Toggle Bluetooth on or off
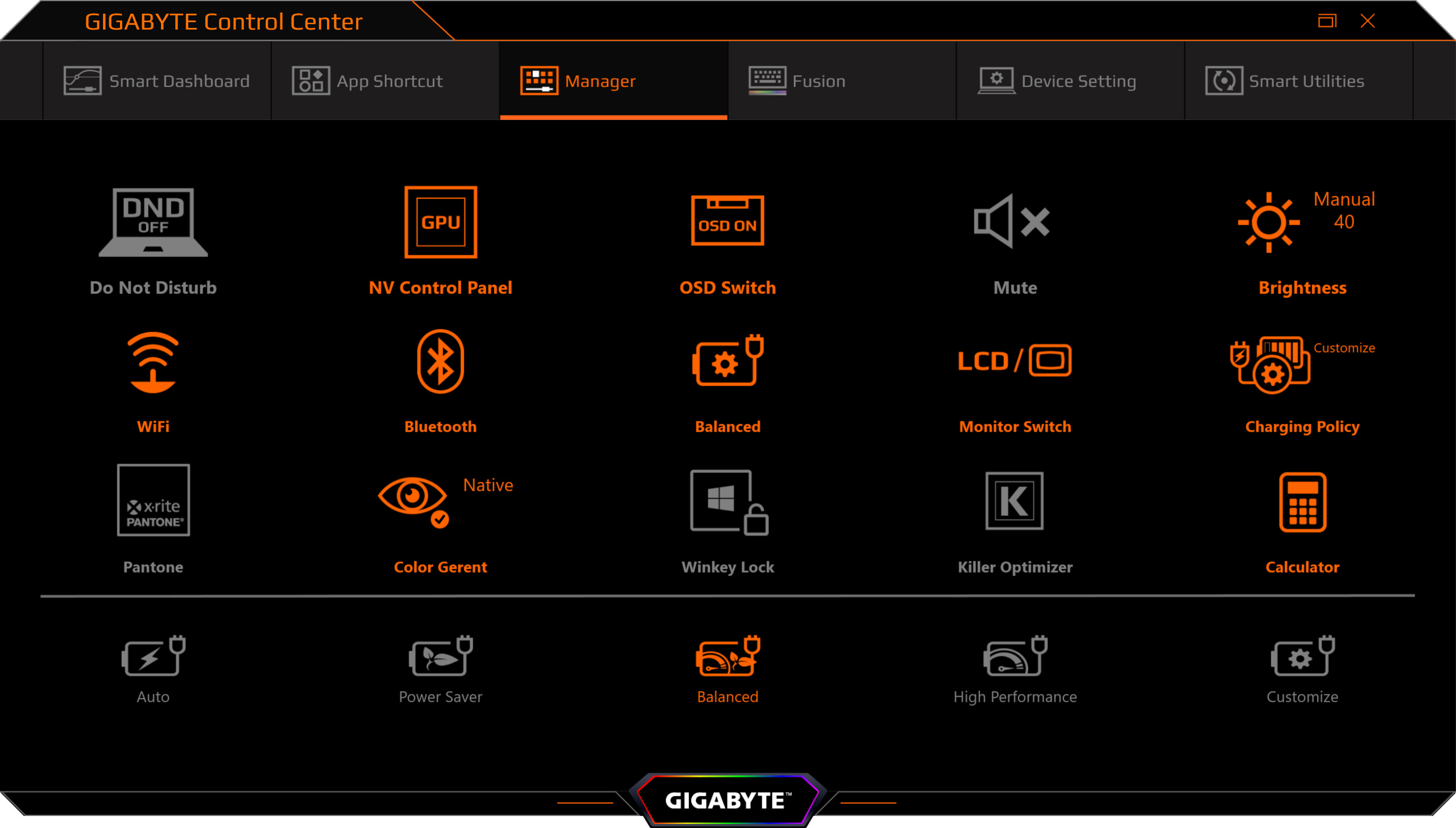Screen dimensions: 1456x828 pyautogui.click(x=440, y=362)
